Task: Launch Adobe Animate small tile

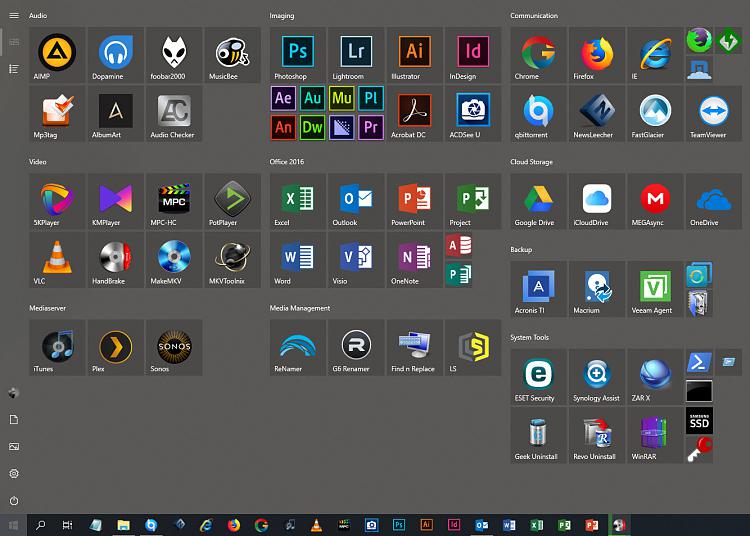Action: 283,128
